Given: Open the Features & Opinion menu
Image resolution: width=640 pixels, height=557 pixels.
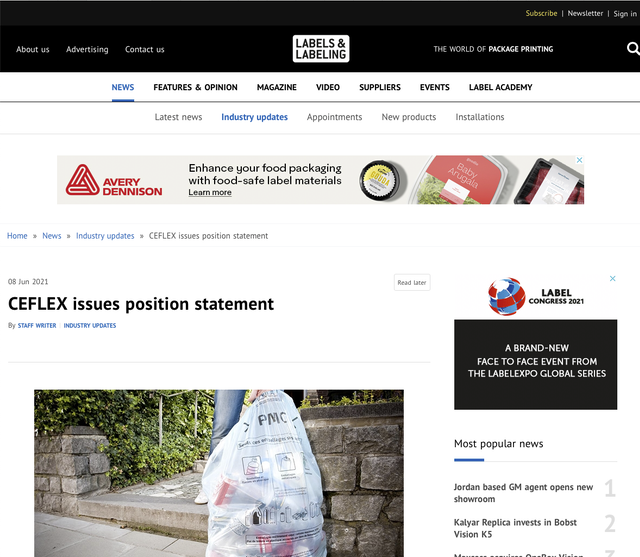Looking at the screenshot, I should tap(195, 87).
